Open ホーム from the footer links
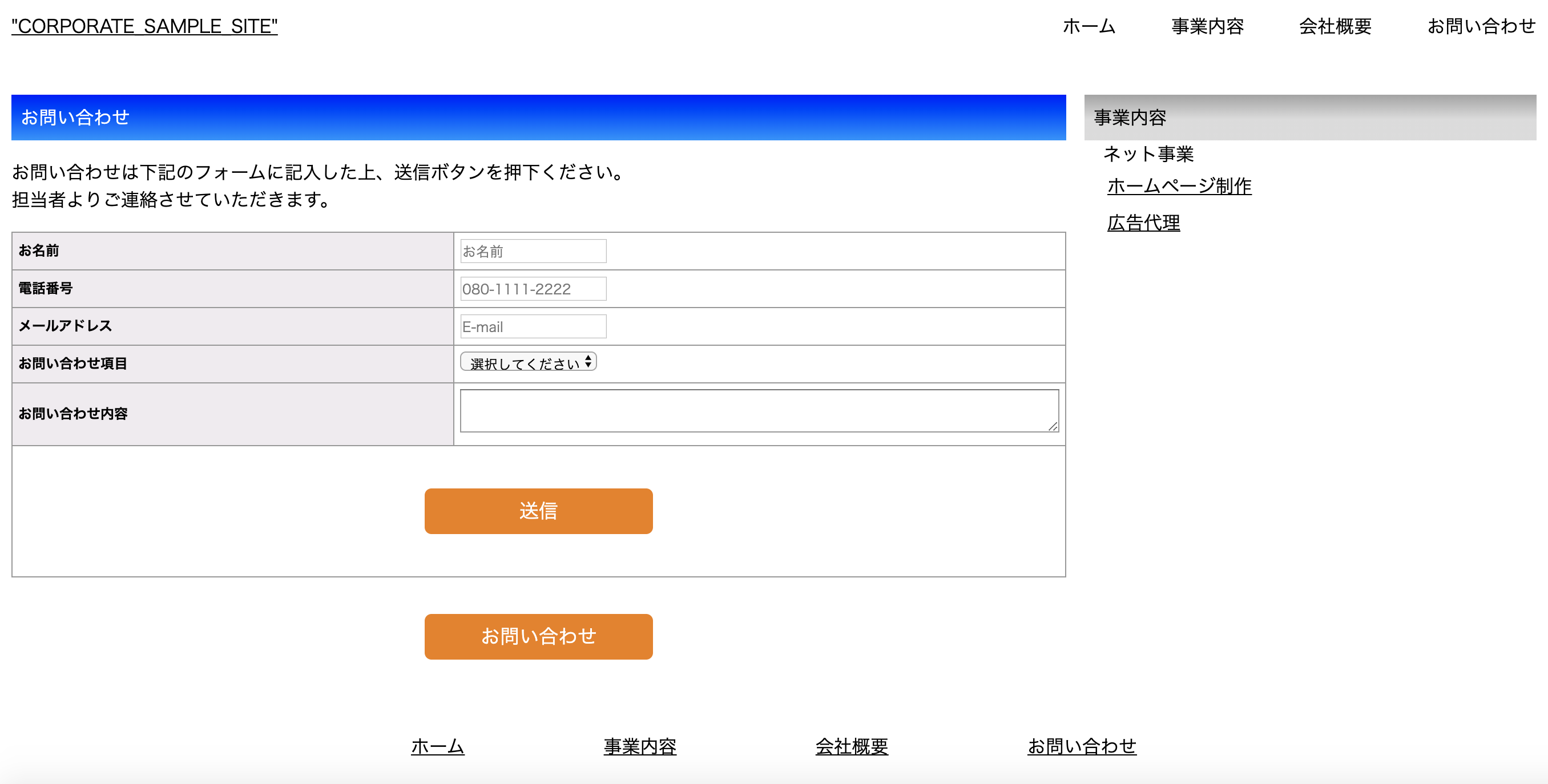 [x=437, y=746]
